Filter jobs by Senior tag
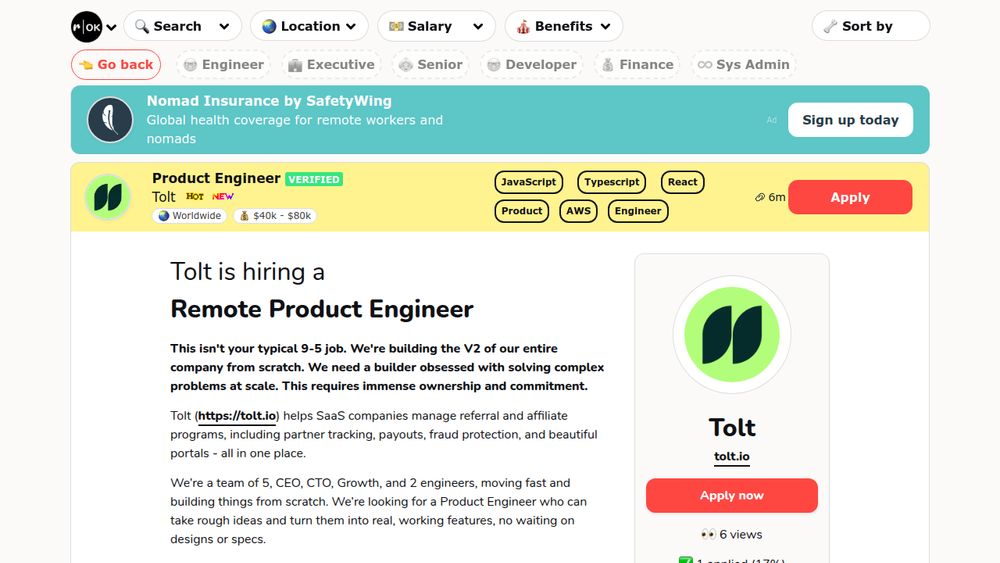The height and width of the screenshot is (563, 1000). click(430, 64)
